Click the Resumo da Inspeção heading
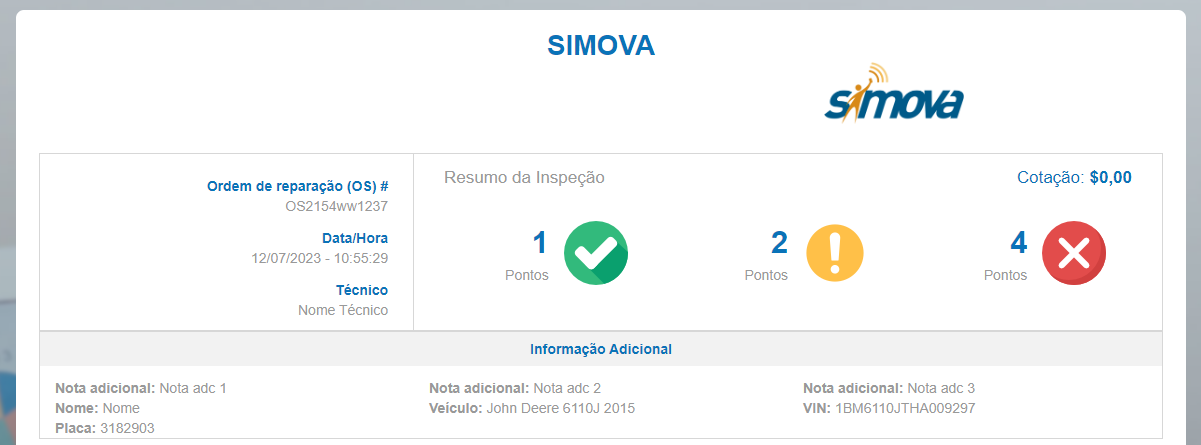1201x445 pixels. coord(524,178)
